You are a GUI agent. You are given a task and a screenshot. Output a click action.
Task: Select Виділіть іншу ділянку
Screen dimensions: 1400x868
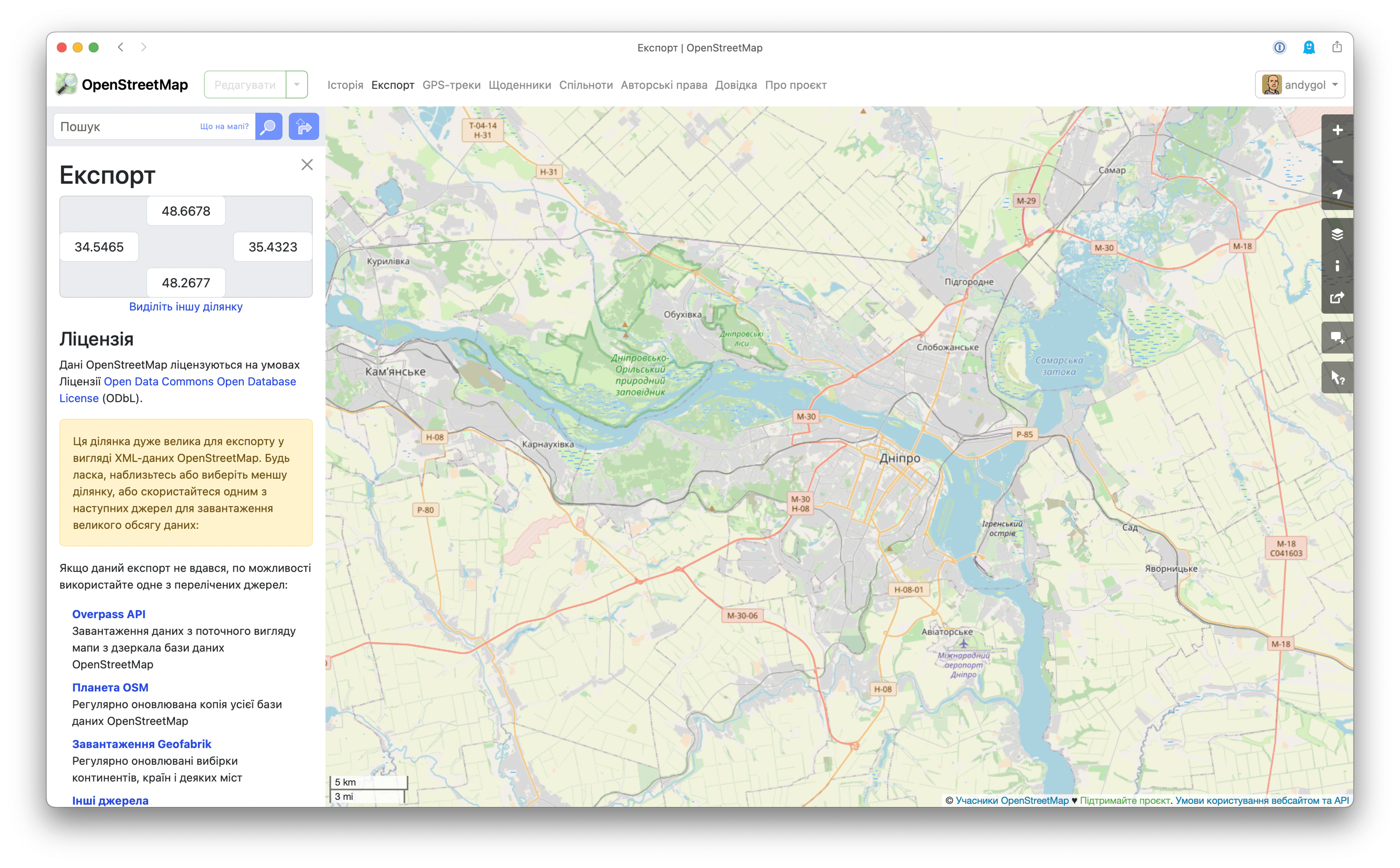pyautogui.click(x=186, y=306)
